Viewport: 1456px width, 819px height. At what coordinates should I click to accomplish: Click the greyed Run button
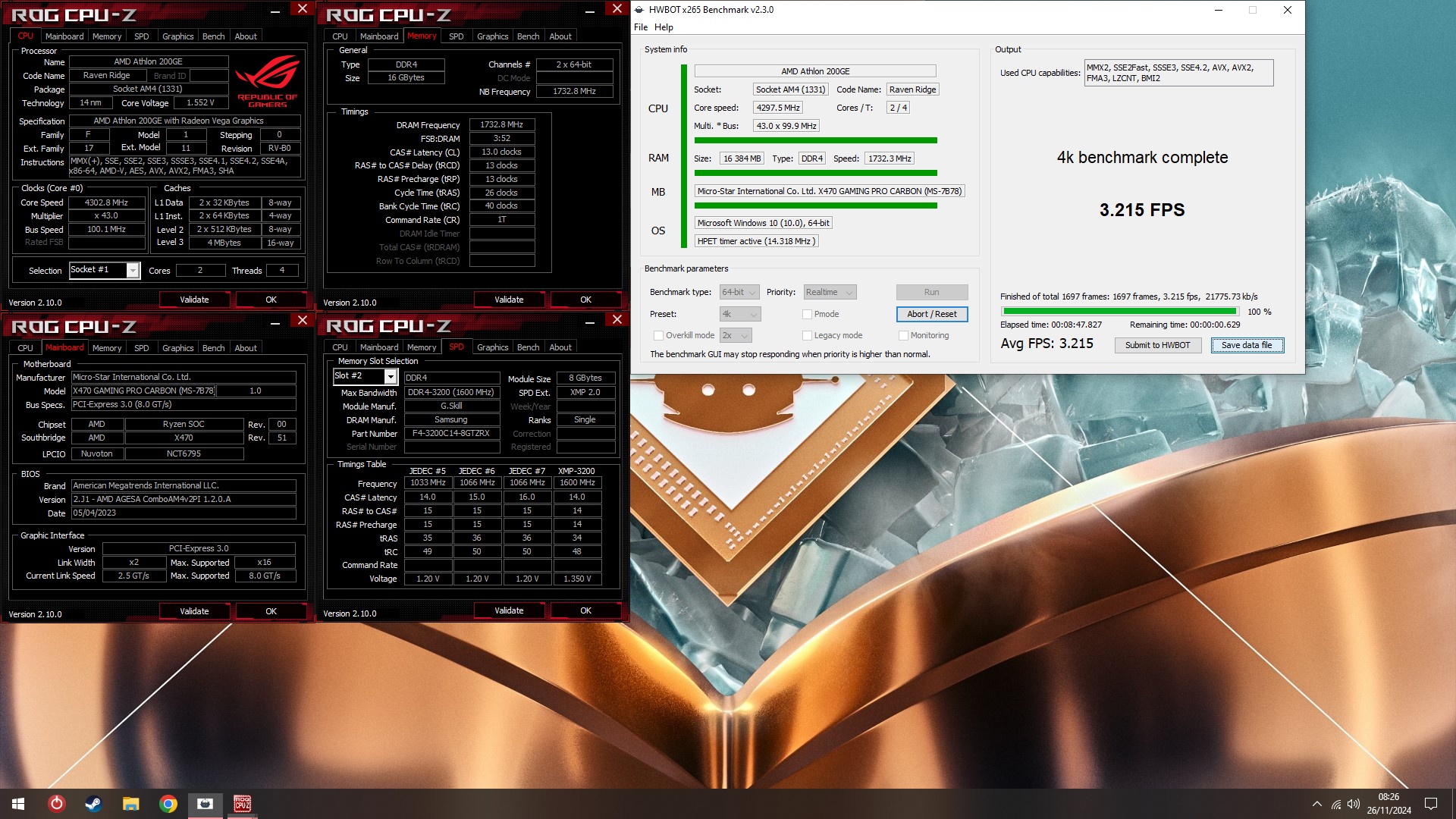pos(932,292)
